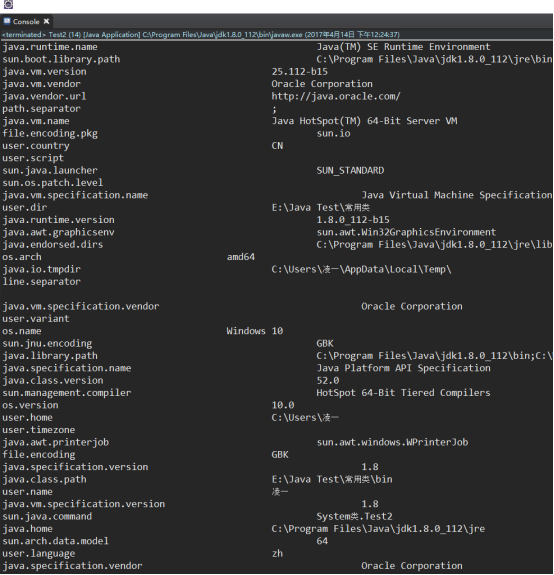Click the file.encoding.pkg property name
Image resolution: width=554 pixels, height=575 pixels.
pyautogui.click(x=50, y=133)
